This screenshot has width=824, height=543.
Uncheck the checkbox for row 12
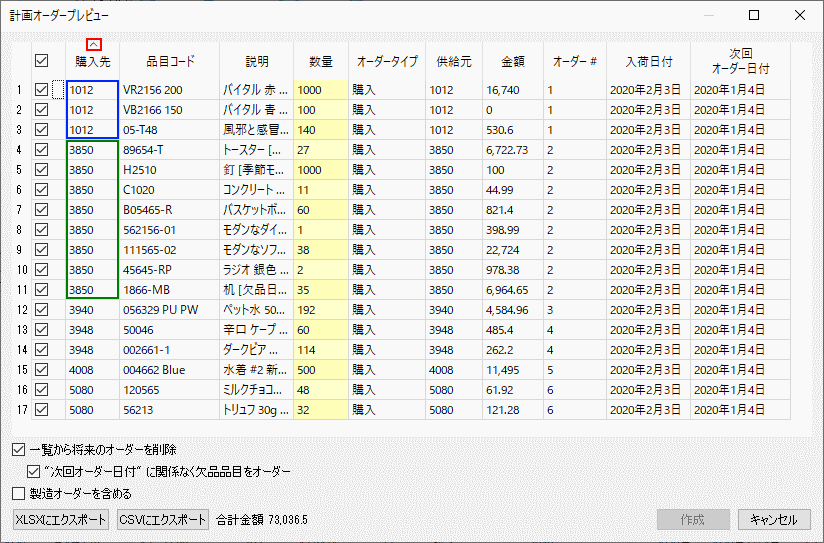point(41,310)
